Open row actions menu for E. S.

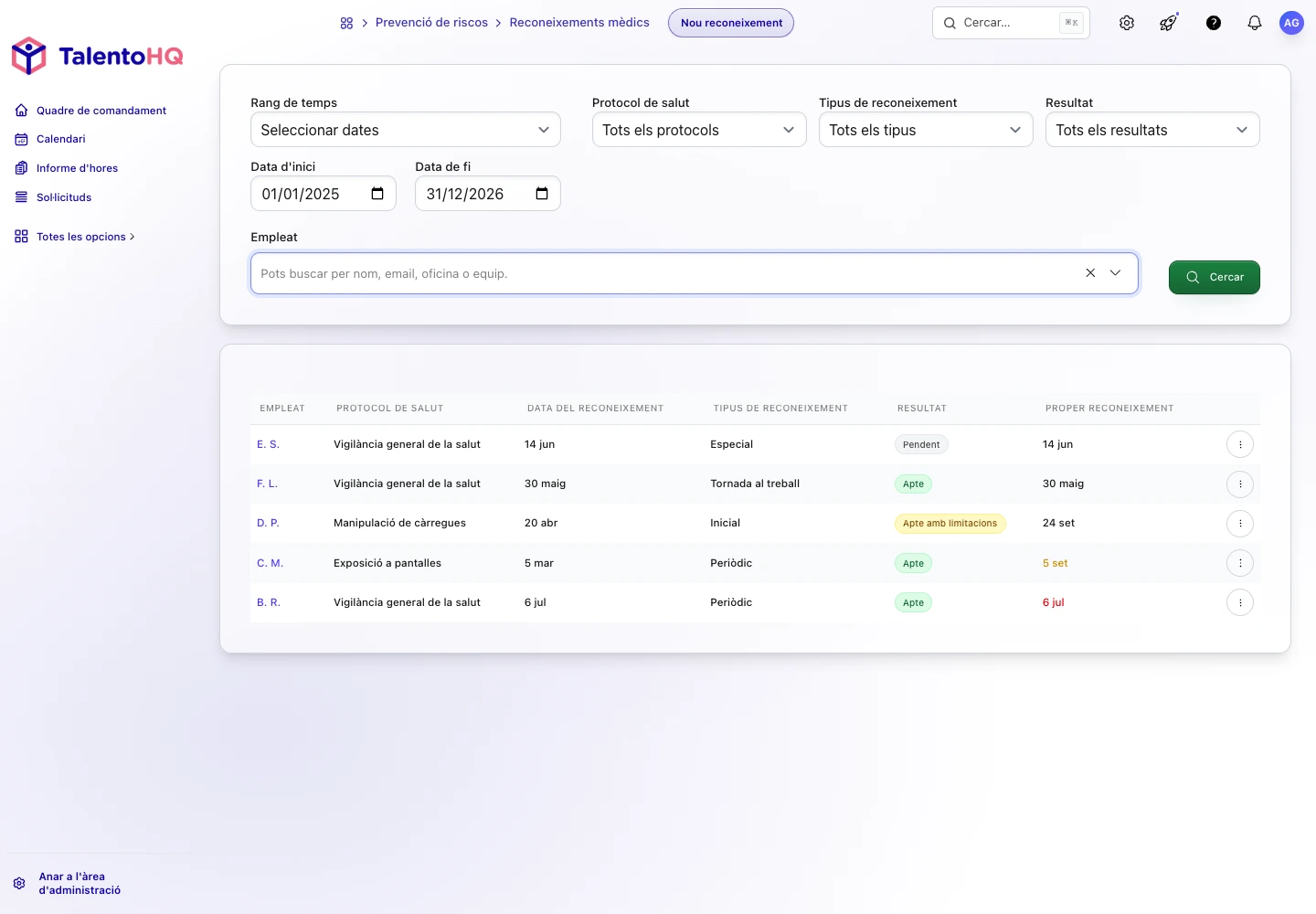click(1240, 444)
